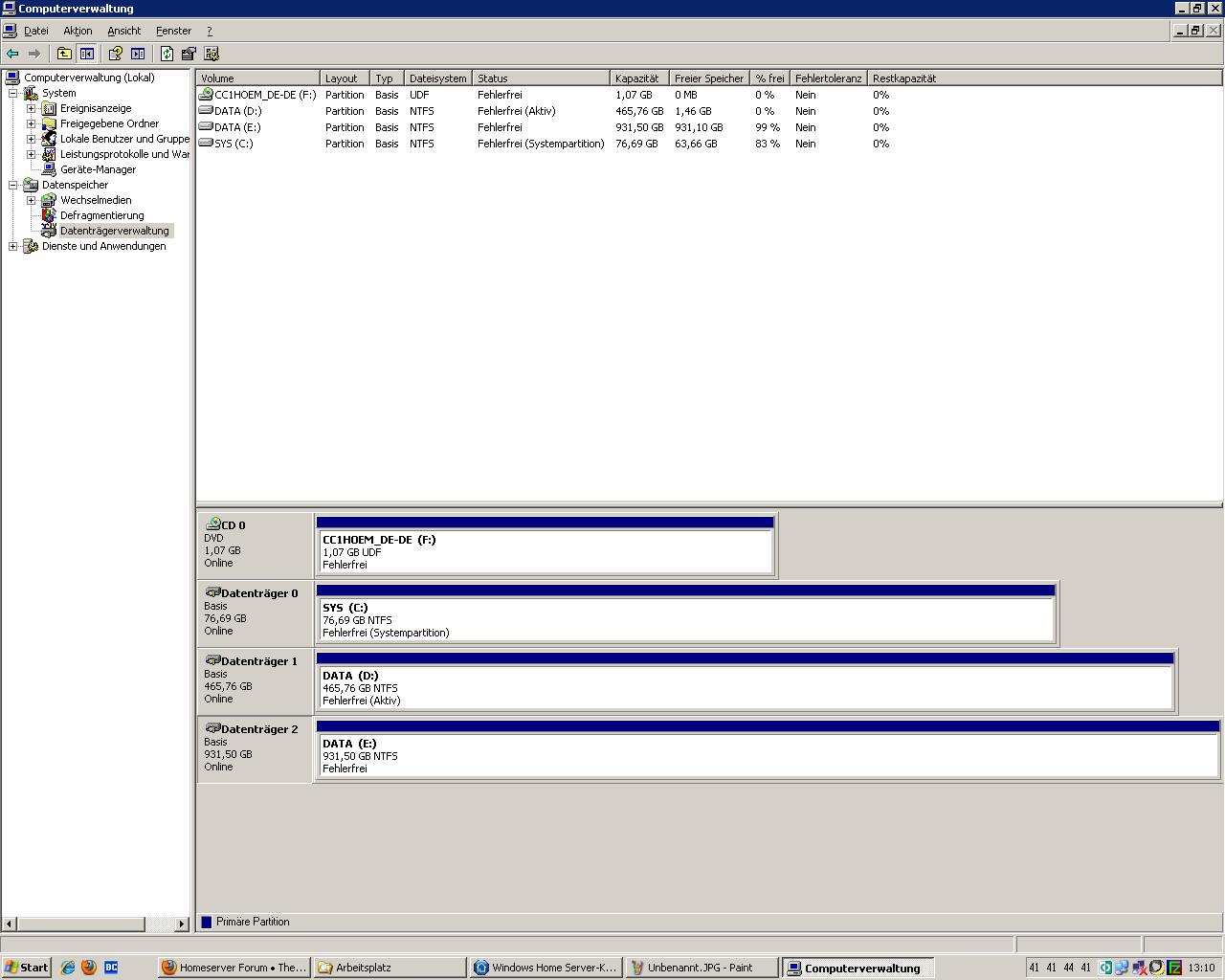This screenshot has width=1225, height=980.
Task: Click 'Fehlerfrei (Systempartition)' status in volume list
Action: point(541,144)
